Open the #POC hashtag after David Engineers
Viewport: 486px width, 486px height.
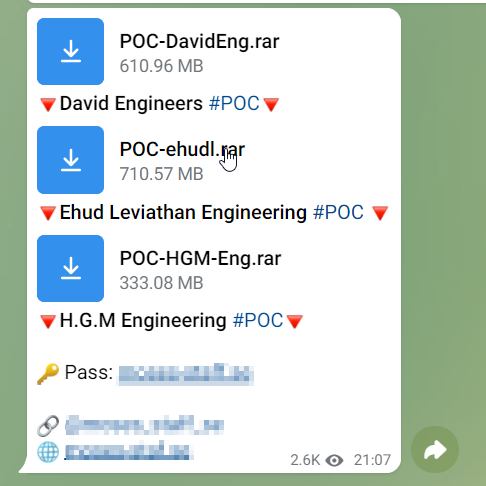[234, 103]
